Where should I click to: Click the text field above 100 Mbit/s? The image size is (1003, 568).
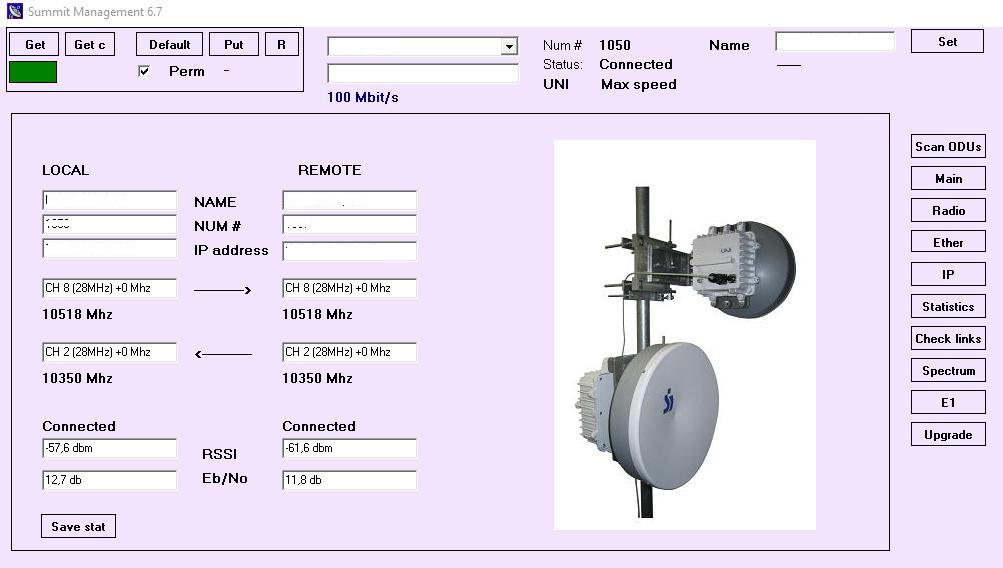(423, 73)
